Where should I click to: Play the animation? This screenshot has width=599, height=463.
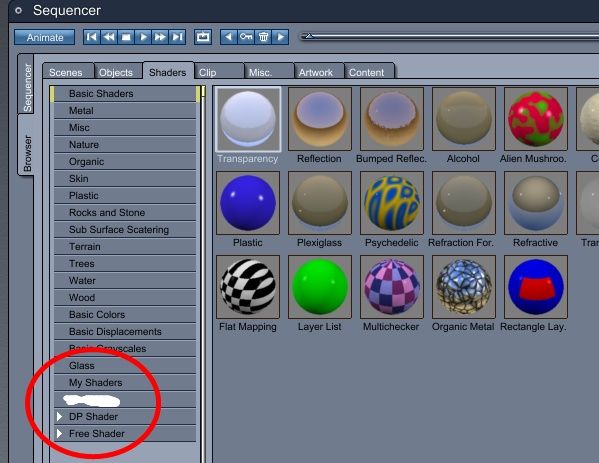[143, 37]
